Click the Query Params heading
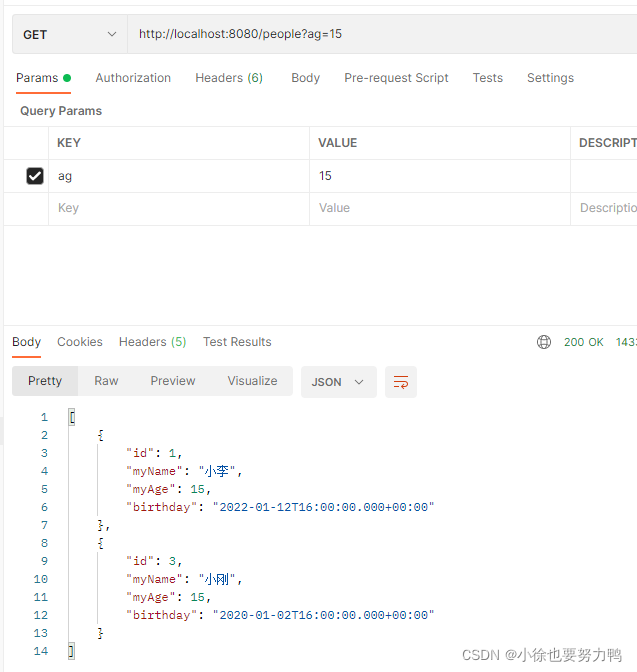Viewport: 637px width, 672px height. 61,111
